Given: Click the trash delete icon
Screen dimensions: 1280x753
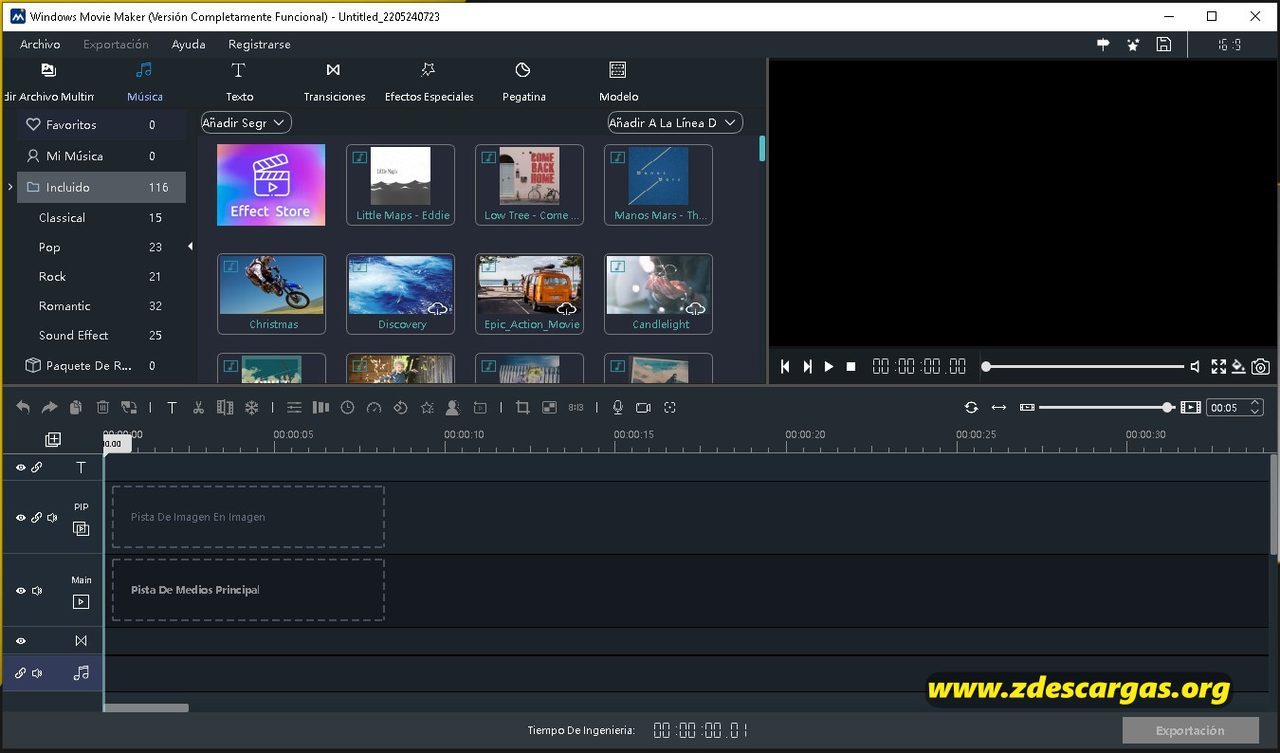Looking at the screenshot, I should (x=102, y=407).
